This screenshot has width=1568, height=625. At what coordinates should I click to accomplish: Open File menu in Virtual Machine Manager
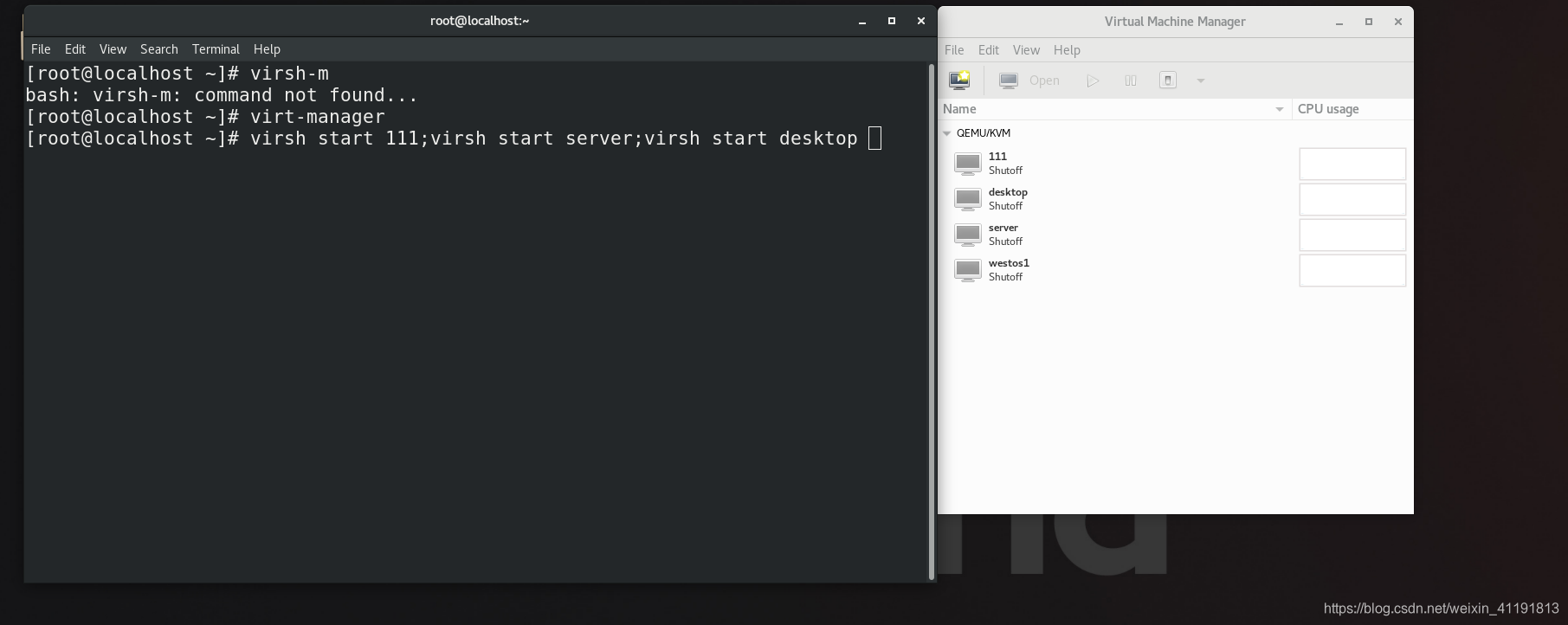(954, 50)
